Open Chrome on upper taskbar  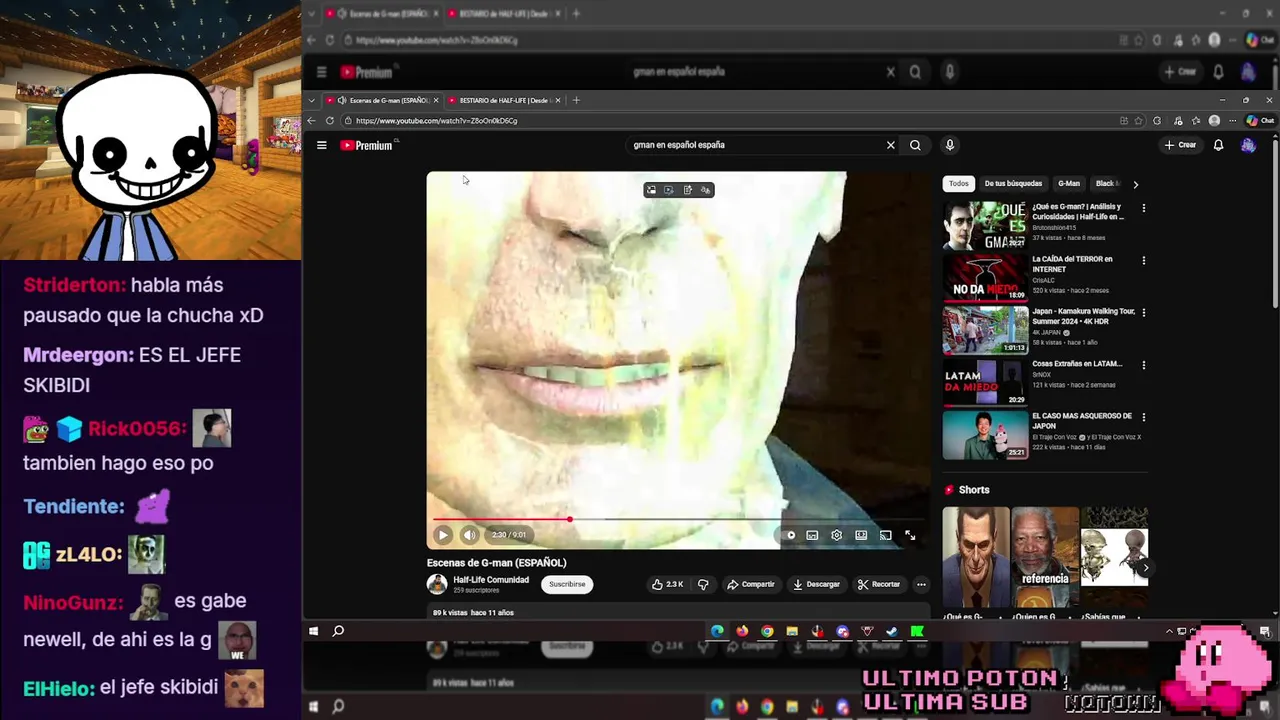tap(767, 631)
